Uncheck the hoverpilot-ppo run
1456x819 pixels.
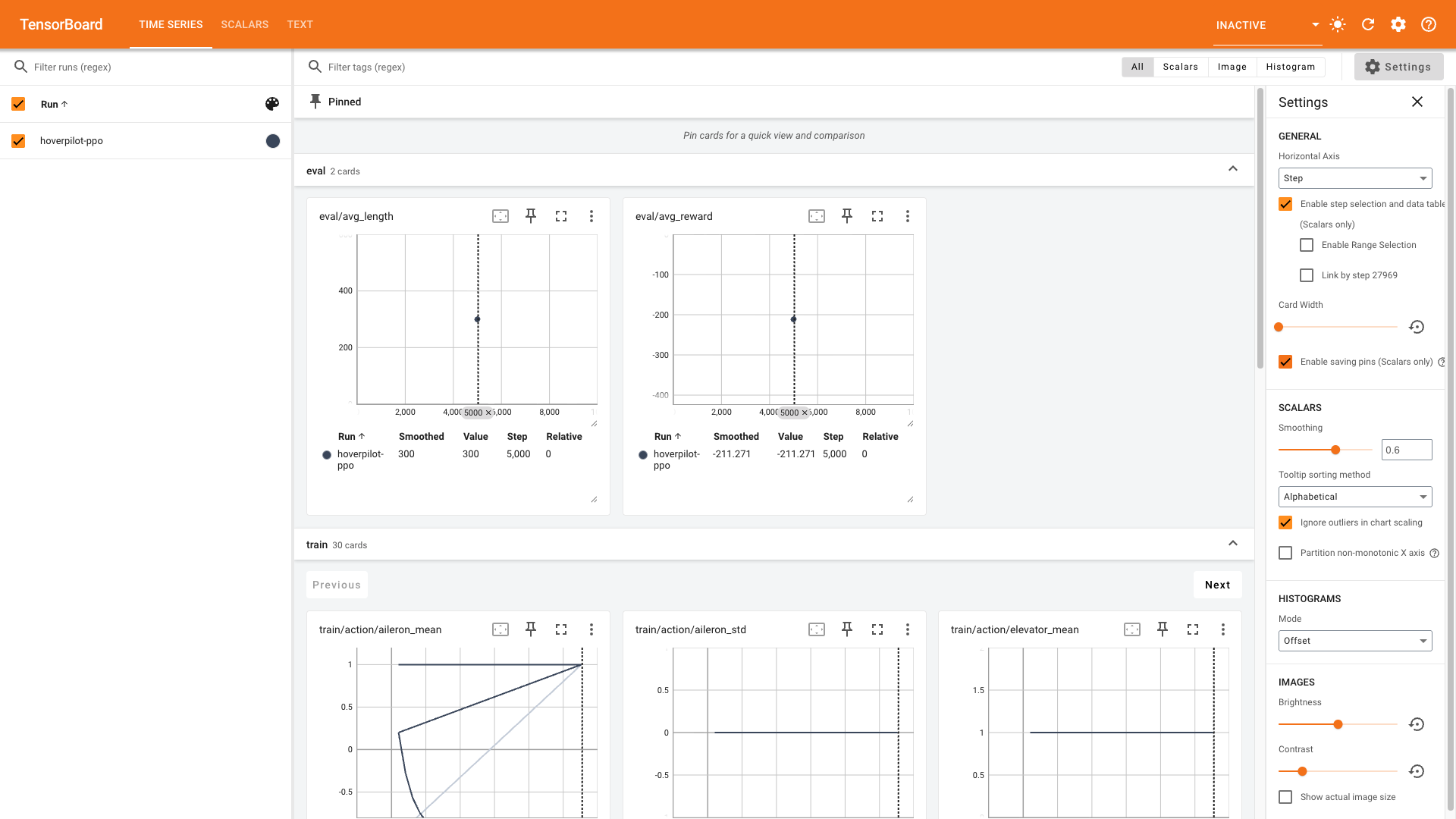[x=18, y=141]
